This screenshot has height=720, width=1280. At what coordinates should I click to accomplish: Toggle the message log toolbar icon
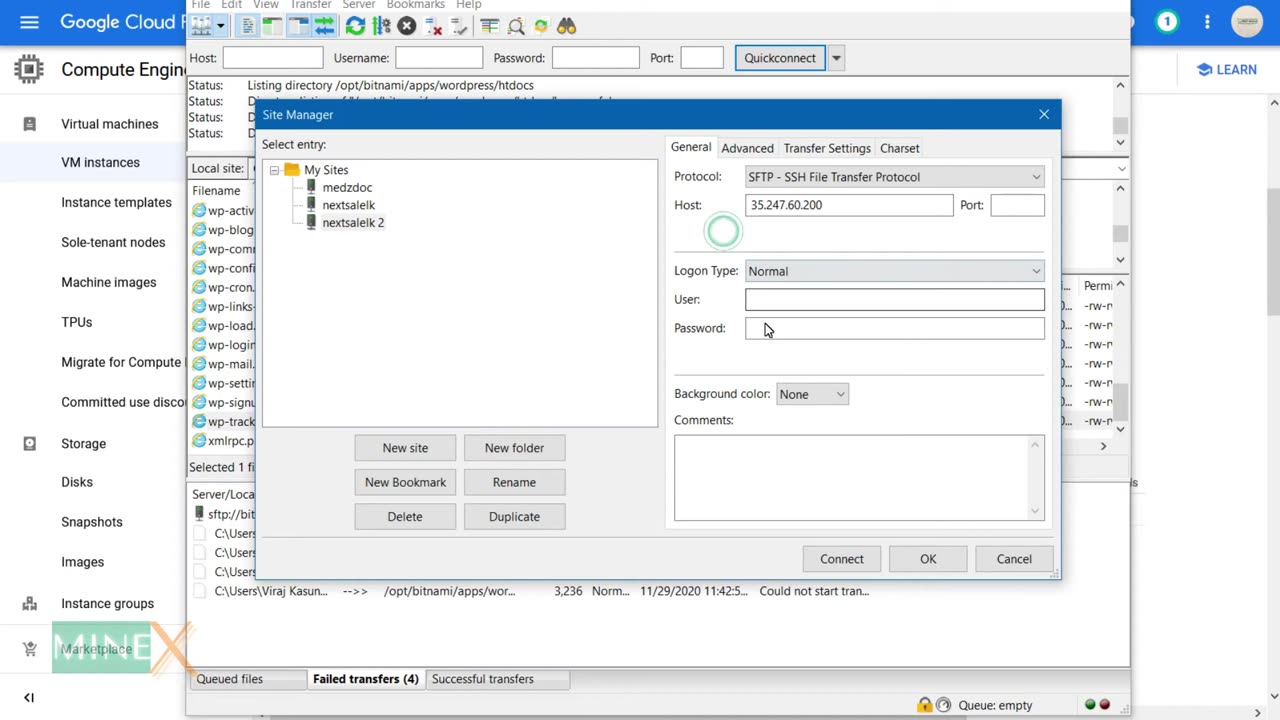pos(248,26)
